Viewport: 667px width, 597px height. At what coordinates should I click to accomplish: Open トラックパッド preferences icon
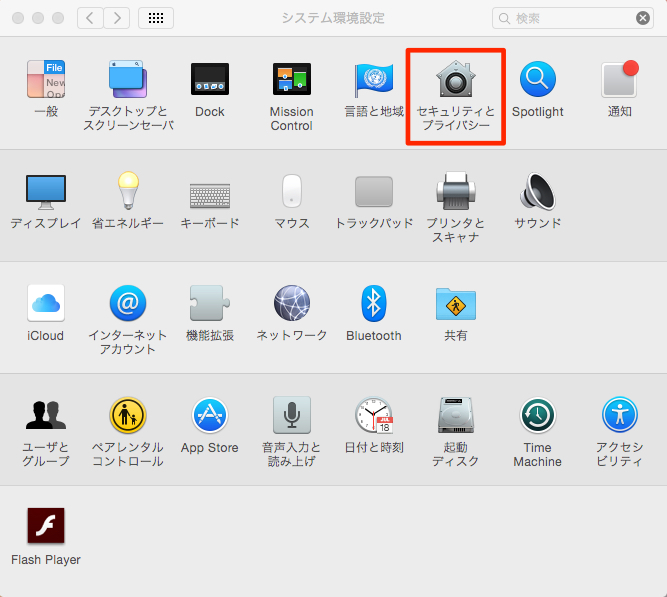pyautogui.click(x=373, y=191)
